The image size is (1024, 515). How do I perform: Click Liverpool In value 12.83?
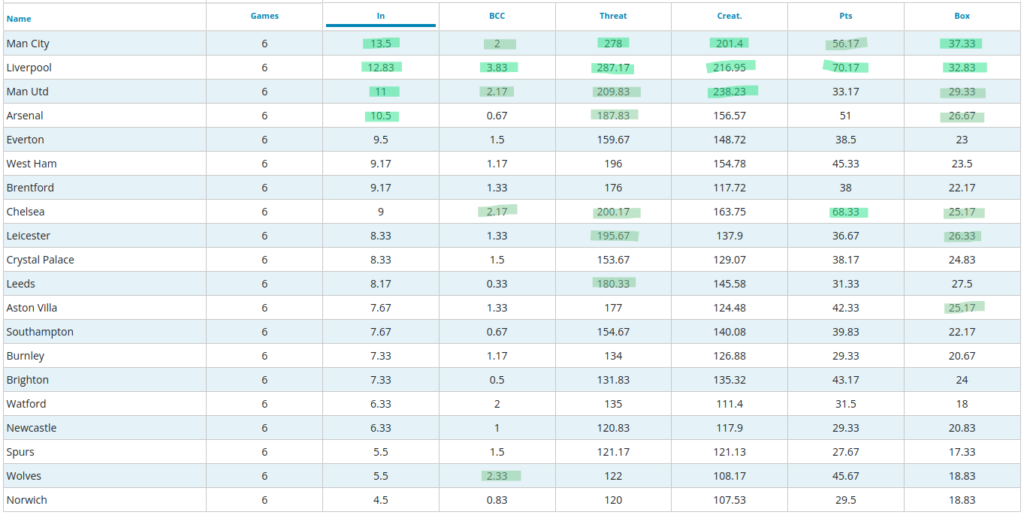[x=381, y=68]
